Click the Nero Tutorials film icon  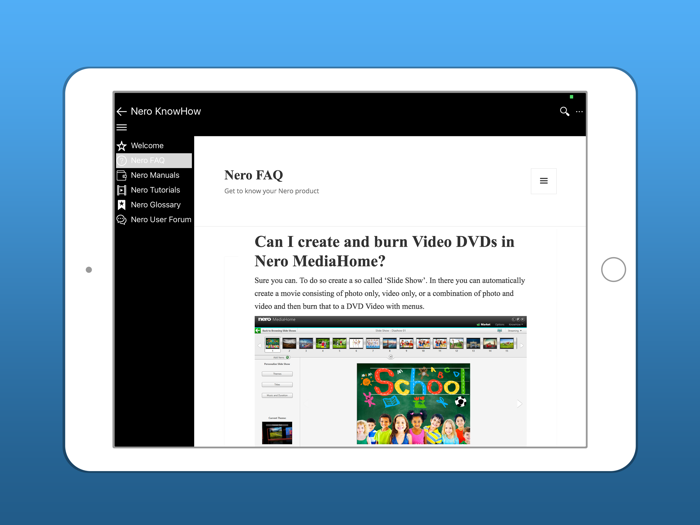point(121,190)
